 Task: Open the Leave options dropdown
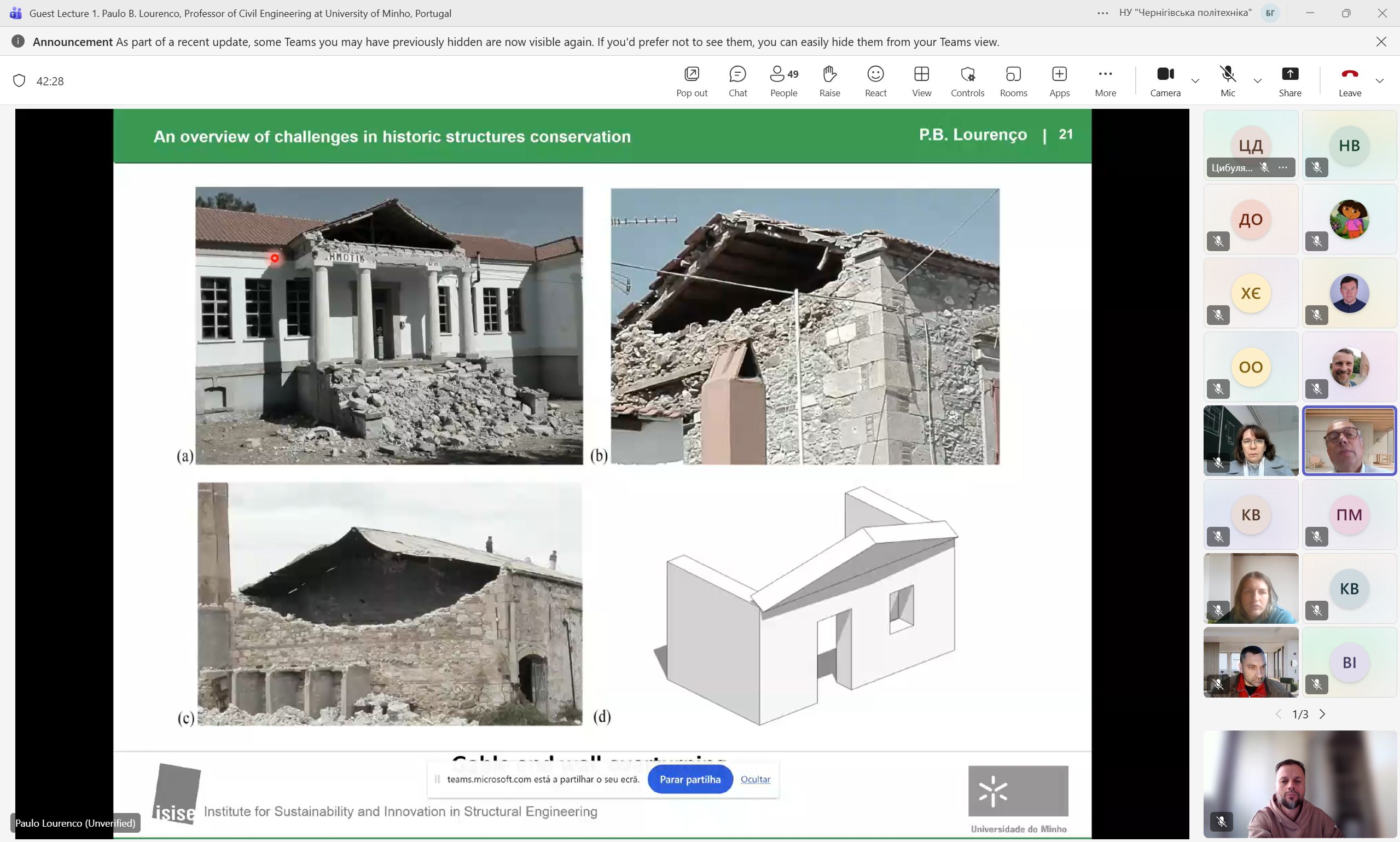tap(1380, 81)
